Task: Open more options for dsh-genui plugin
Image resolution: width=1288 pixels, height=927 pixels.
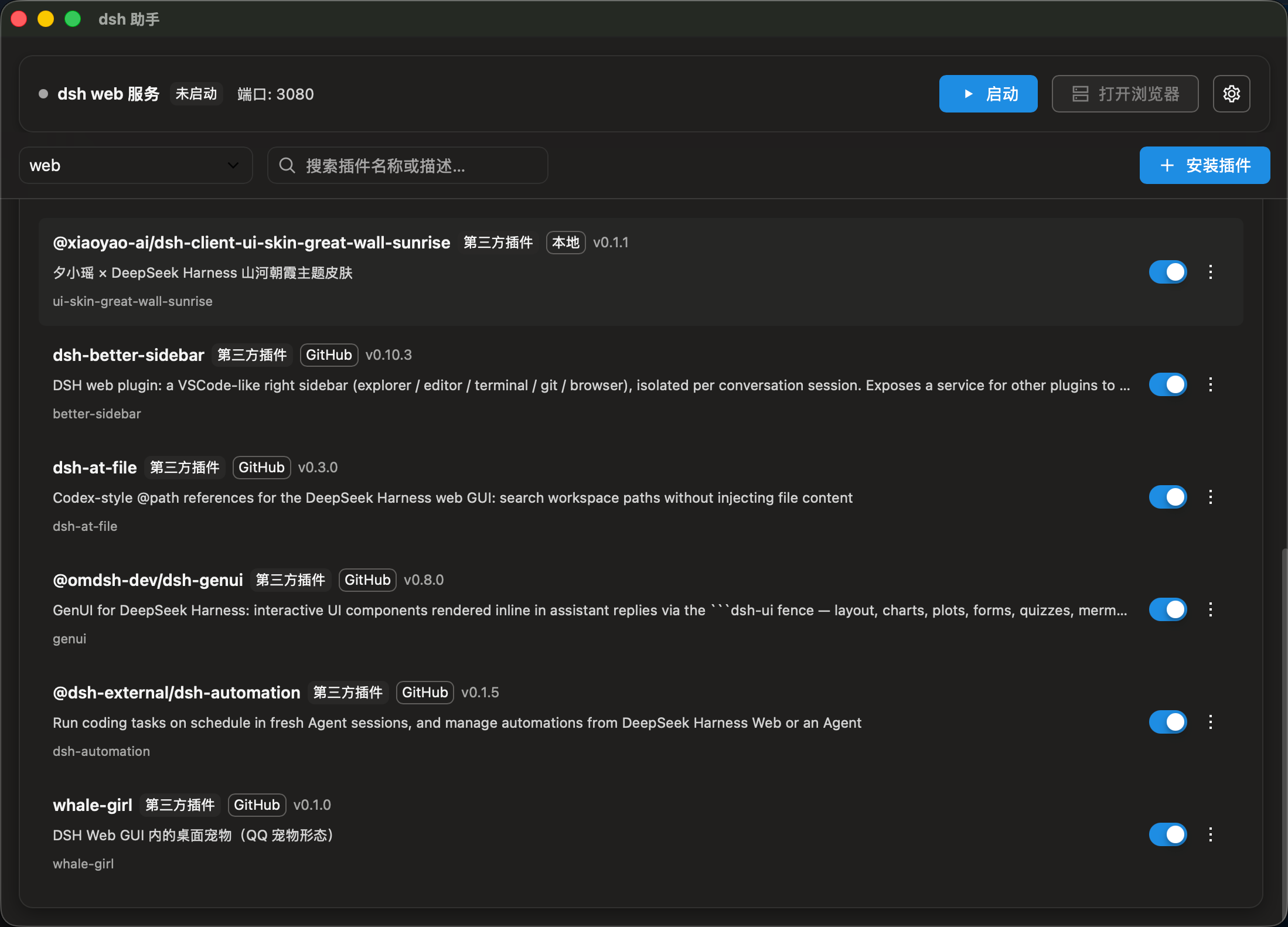Action: click(x=1211, y=609)
